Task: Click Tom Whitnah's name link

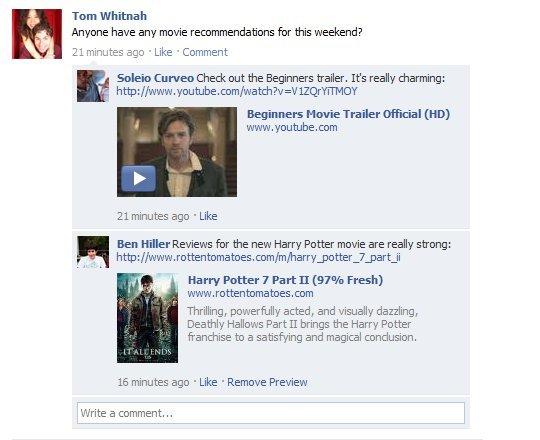Action: pos(110,16)
